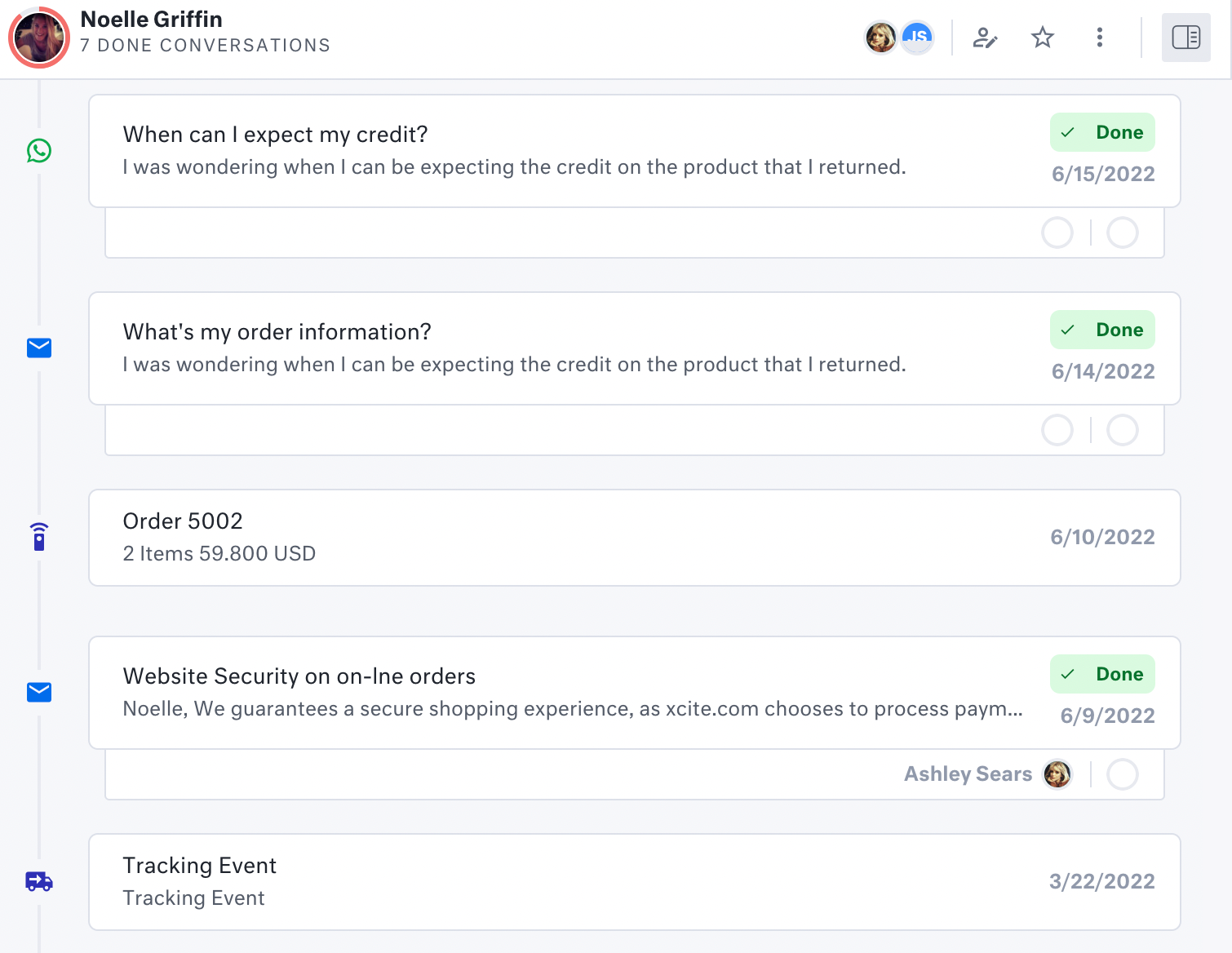The image size is (1232, 953).
Task: Click Ashley Sears assignee name
Action: [x=968, y=774]
